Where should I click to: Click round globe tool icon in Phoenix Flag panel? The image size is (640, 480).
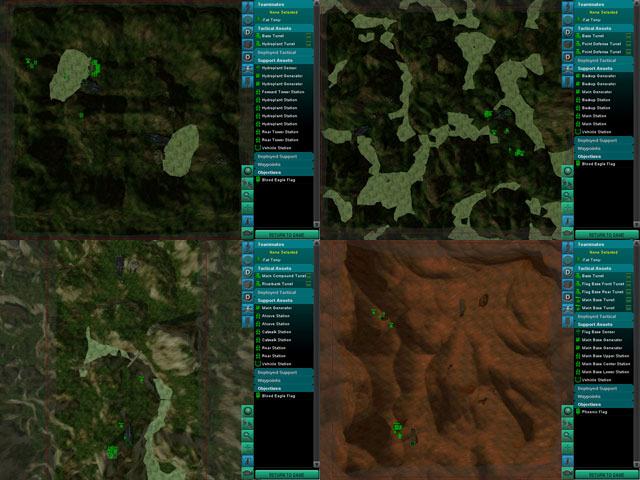point(568,411)
